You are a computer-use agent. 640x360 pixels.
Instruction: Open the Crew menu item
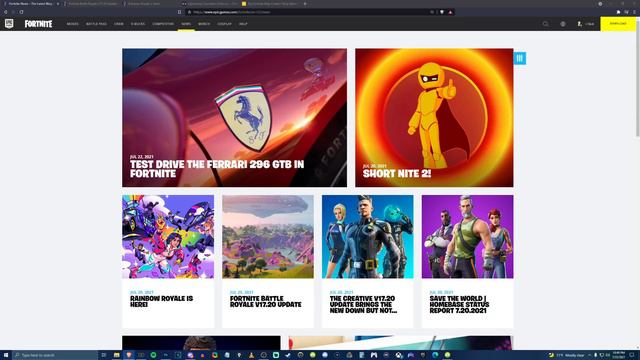click(x=119, y=24)
